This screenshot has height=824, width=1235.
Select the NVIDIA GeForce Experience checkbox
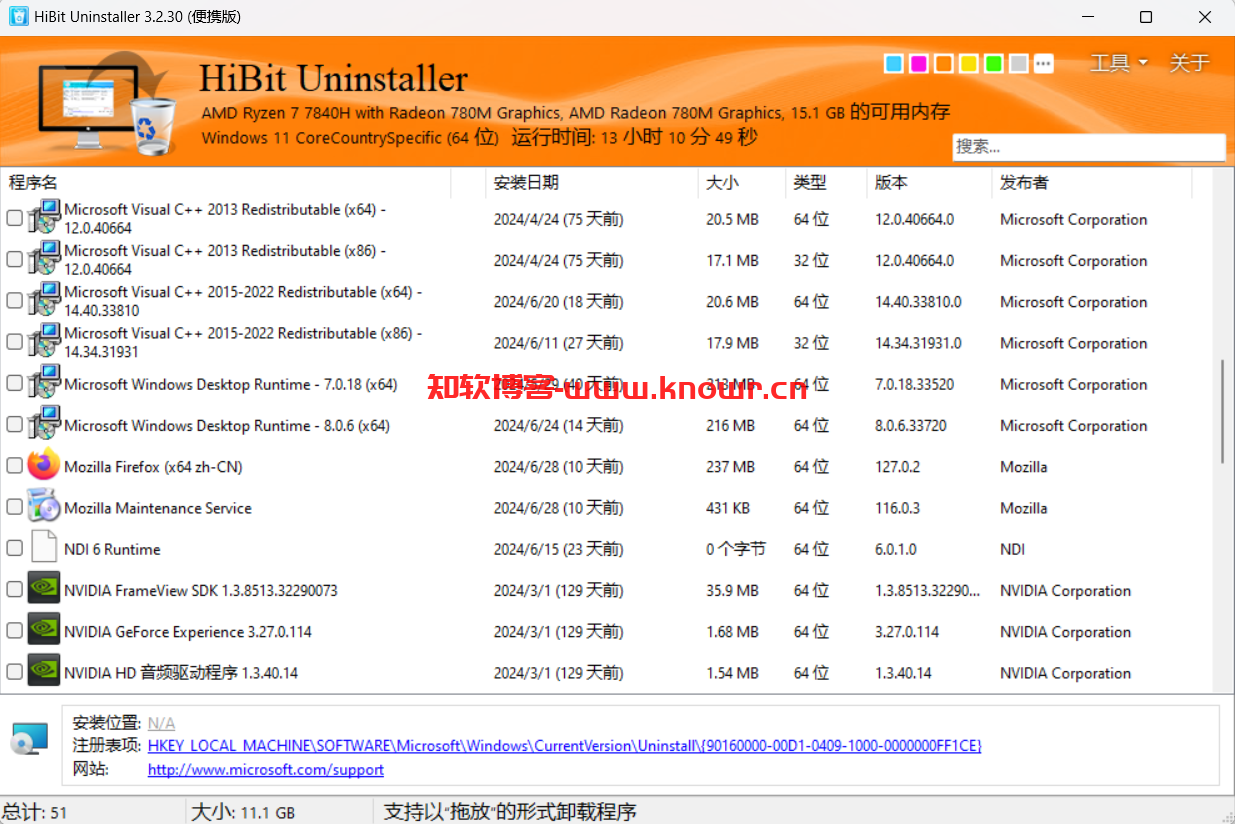tap(14, 630)
